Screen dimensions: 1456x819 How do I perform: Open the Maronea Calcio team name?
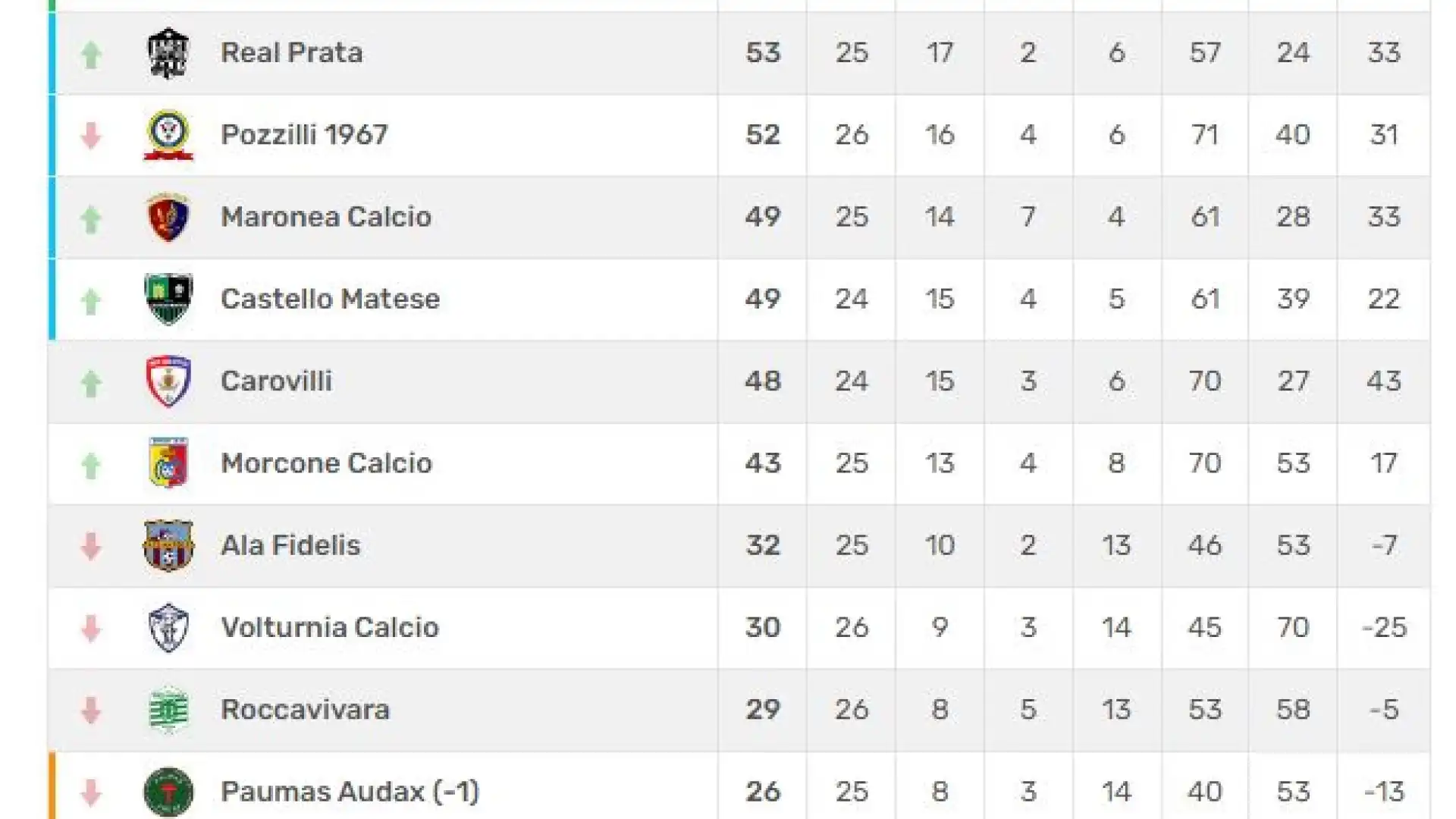point(326,217)
